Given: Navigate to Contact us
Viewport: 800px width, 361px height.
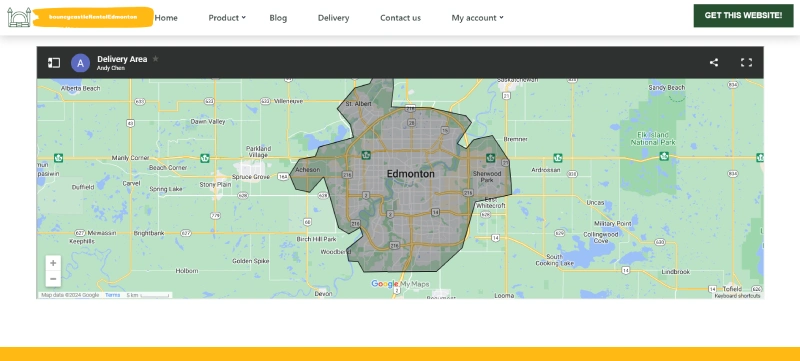Looking at the screenshot, I should [401, 18].
